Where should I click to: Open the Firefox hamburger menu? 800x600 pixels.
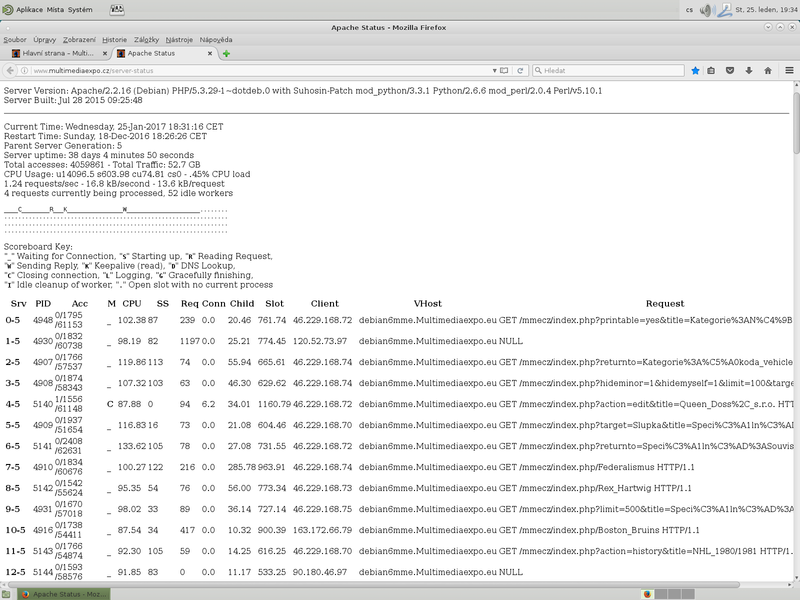789,71
